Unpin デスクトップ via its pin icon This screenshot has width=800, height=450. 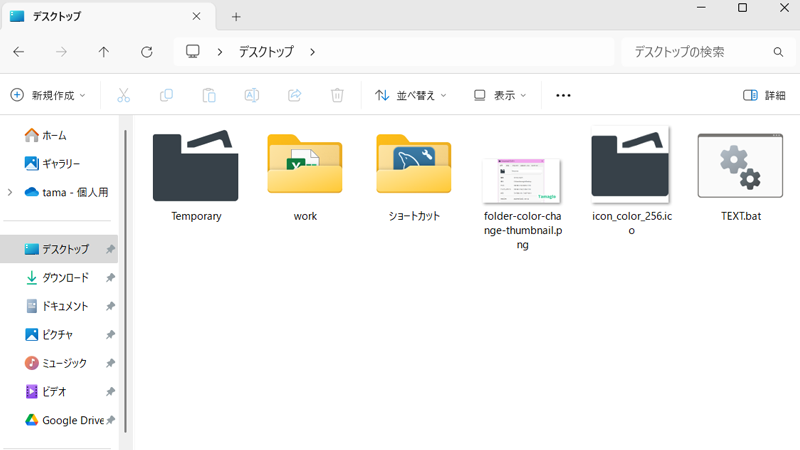coord(110,249)
